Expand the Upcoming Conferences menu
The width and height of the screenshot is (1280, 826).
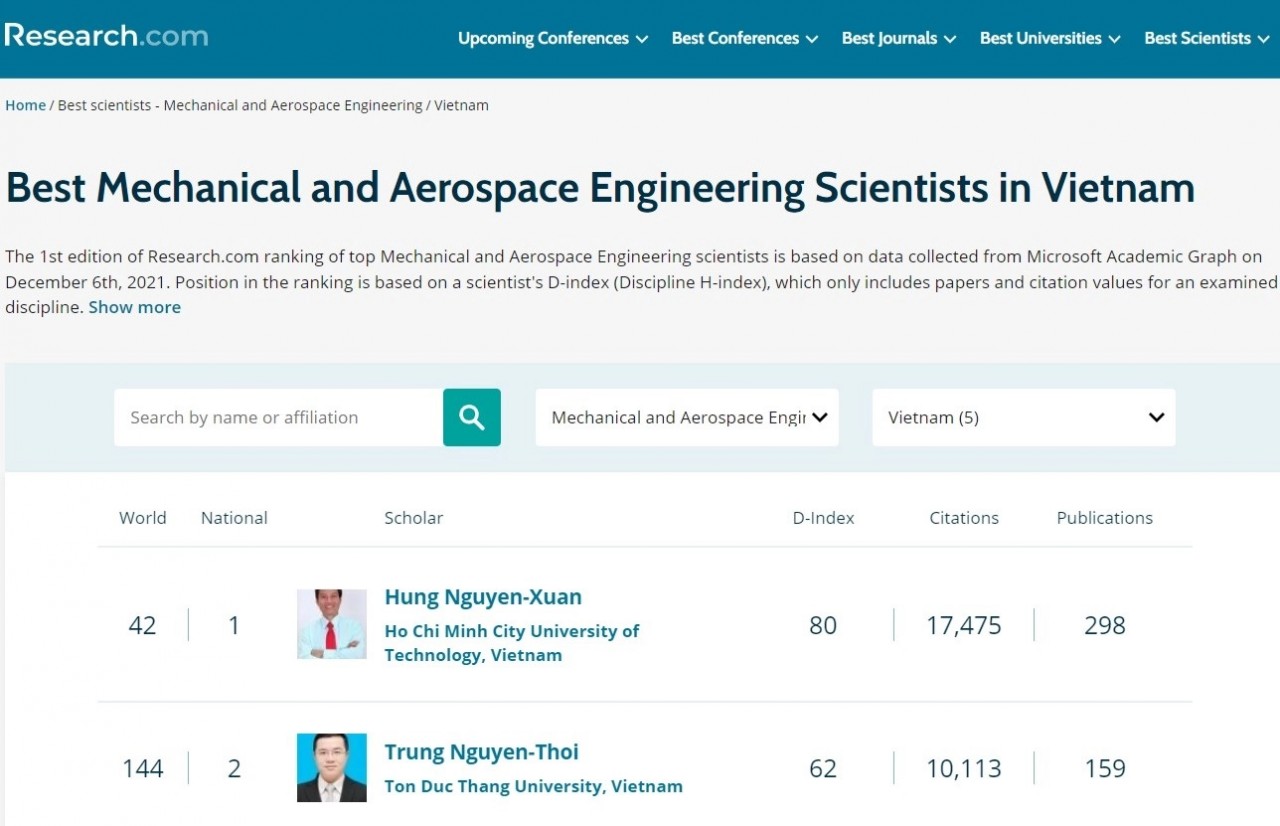[x=552, y=38]
